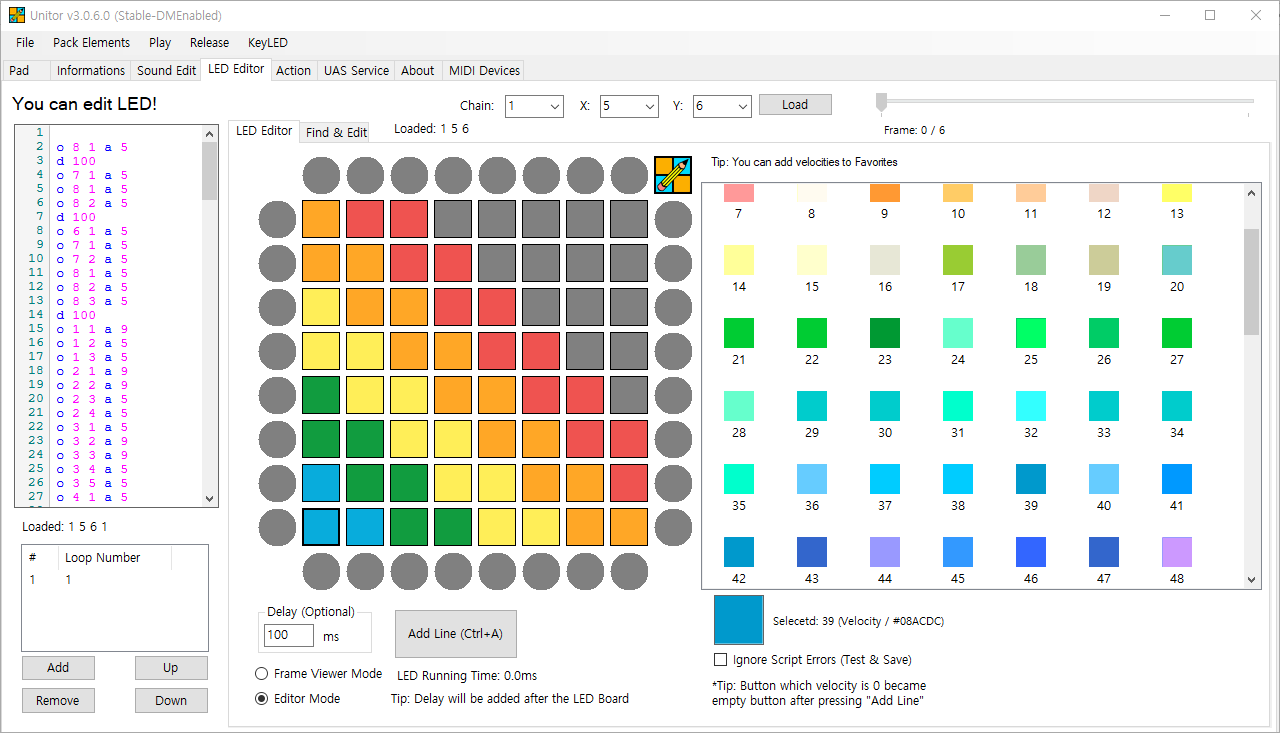Click the Loop Number column header
1280x733 pixels.
[116, 558]
